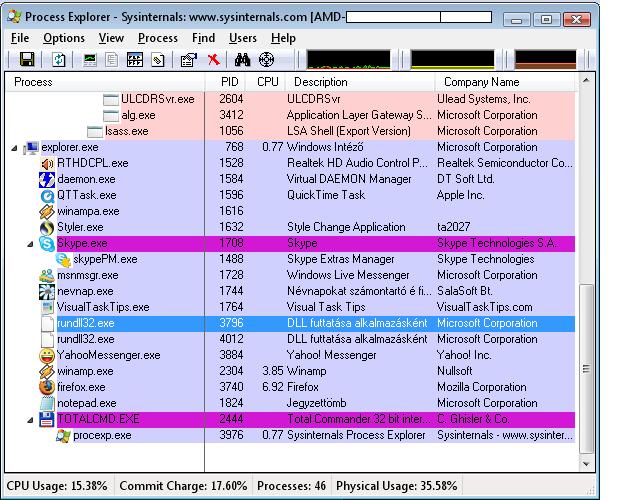
Task: Open the System Information toolbar icon
Action: pos(90,60)
